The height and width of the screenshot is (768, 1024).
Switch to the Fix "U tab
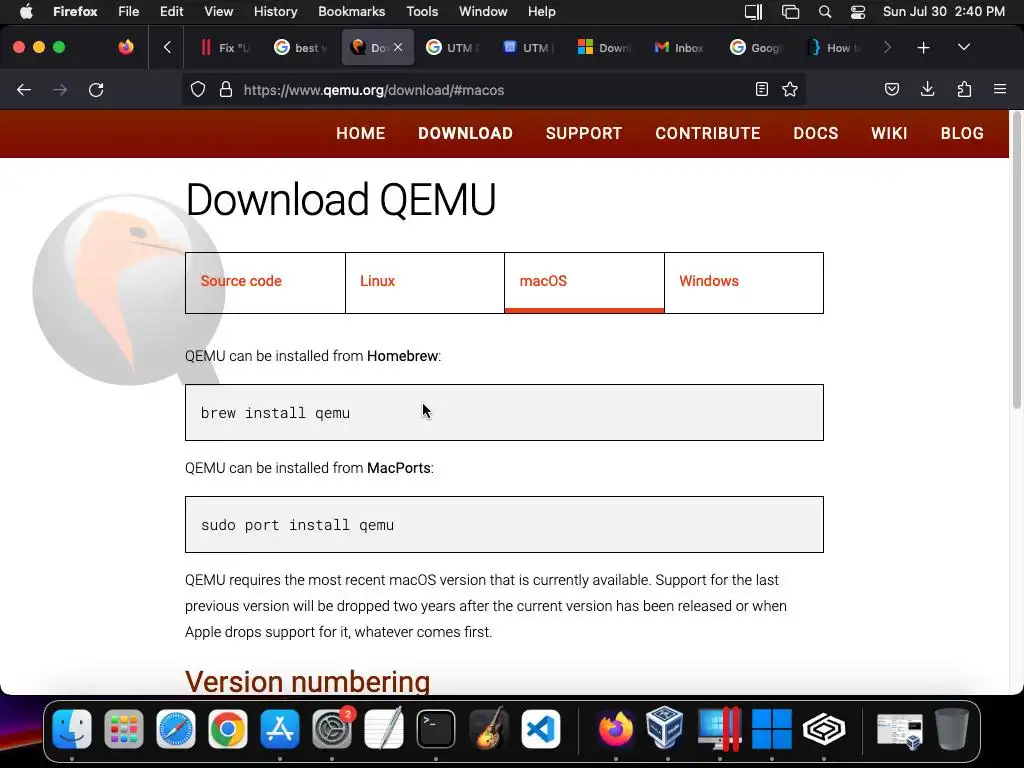pyautogui.click(x=225, y=47)
